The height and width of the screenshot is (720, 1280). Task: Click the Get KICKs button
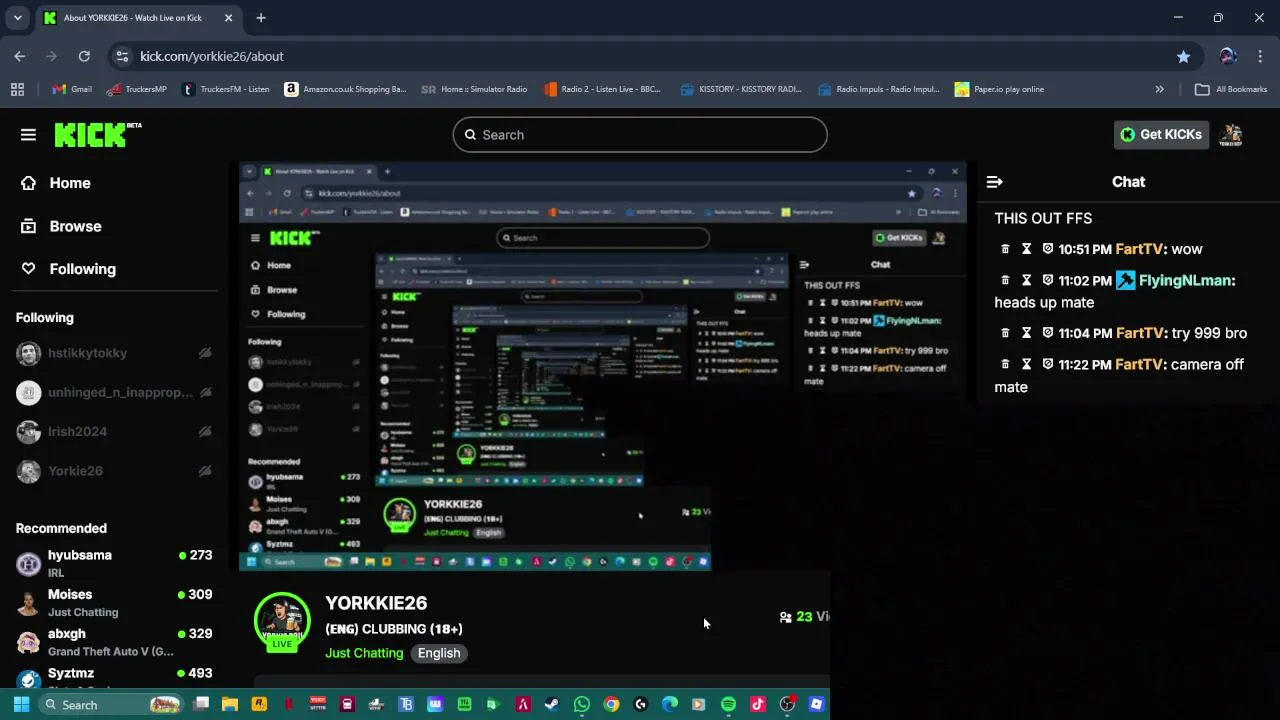[x=1161, y=135]
